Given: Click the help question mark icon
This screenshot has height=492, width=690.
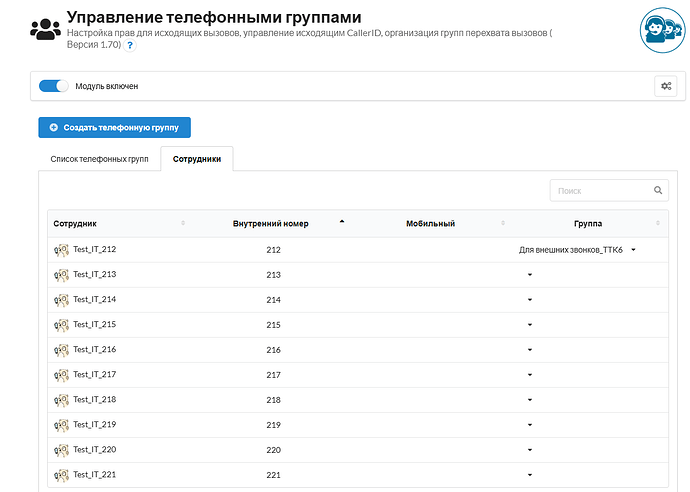Looking at the screenshot, I should [130, 45].
